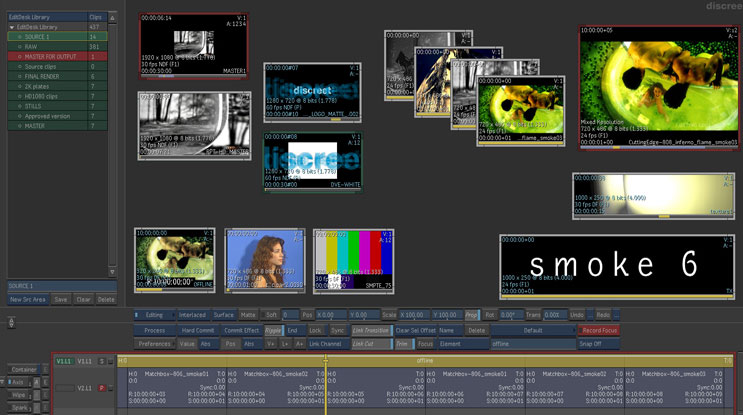Click the DVE-WHITE clip thumbnail
Image resolution: width=743 pixels, height=415 pixels.
point(313,162)
